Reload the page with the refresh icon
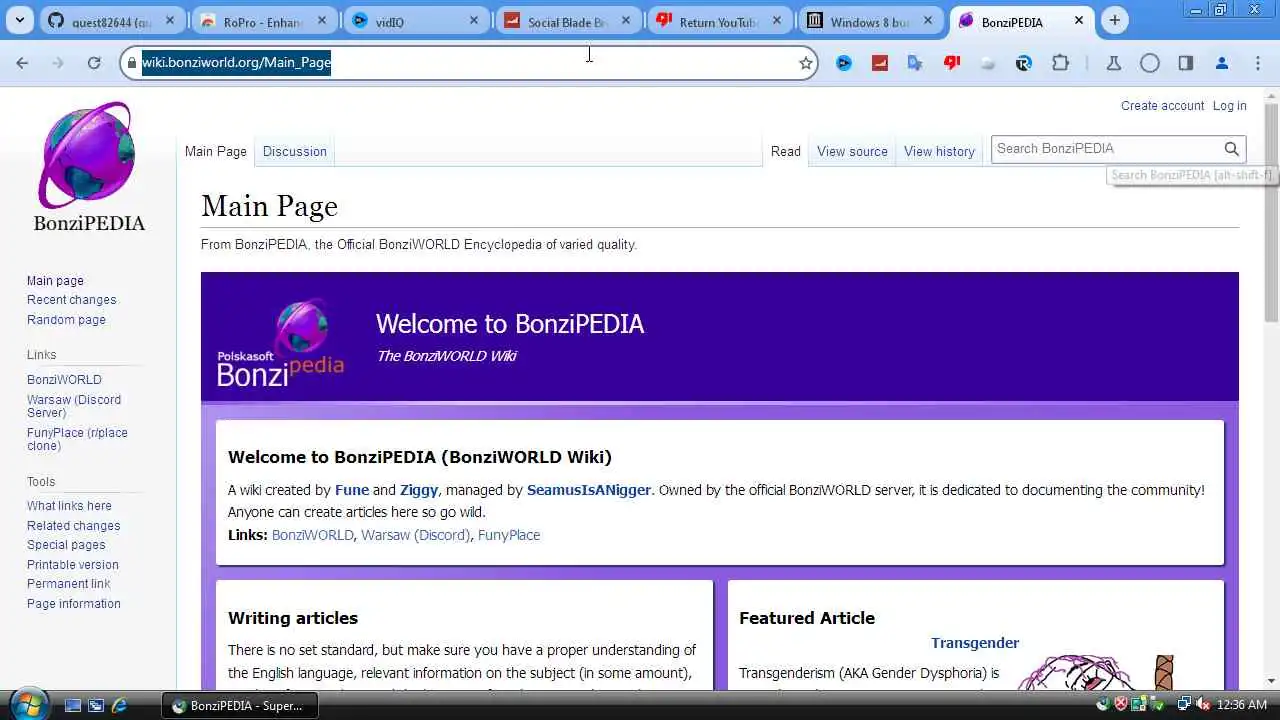Viewport: 1280px width, 720px height. (x=94, y=63)
